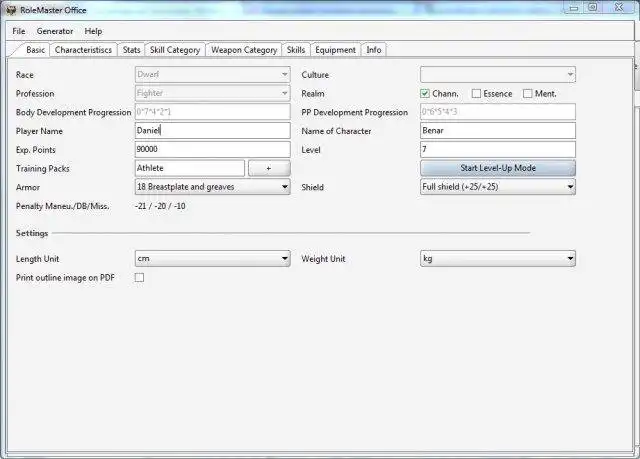The width and height of the screenshot is (640, 459).
Task: Open the Race dropdown showing Dwarf
Action: coord(213,75)
